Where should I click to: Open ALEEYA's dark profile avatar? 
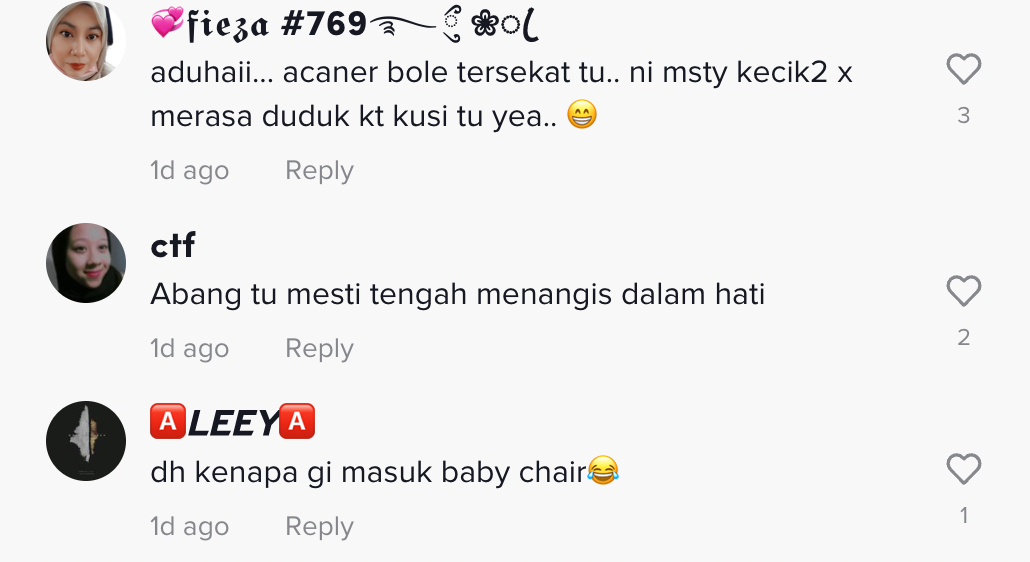[x=85, y=441]
